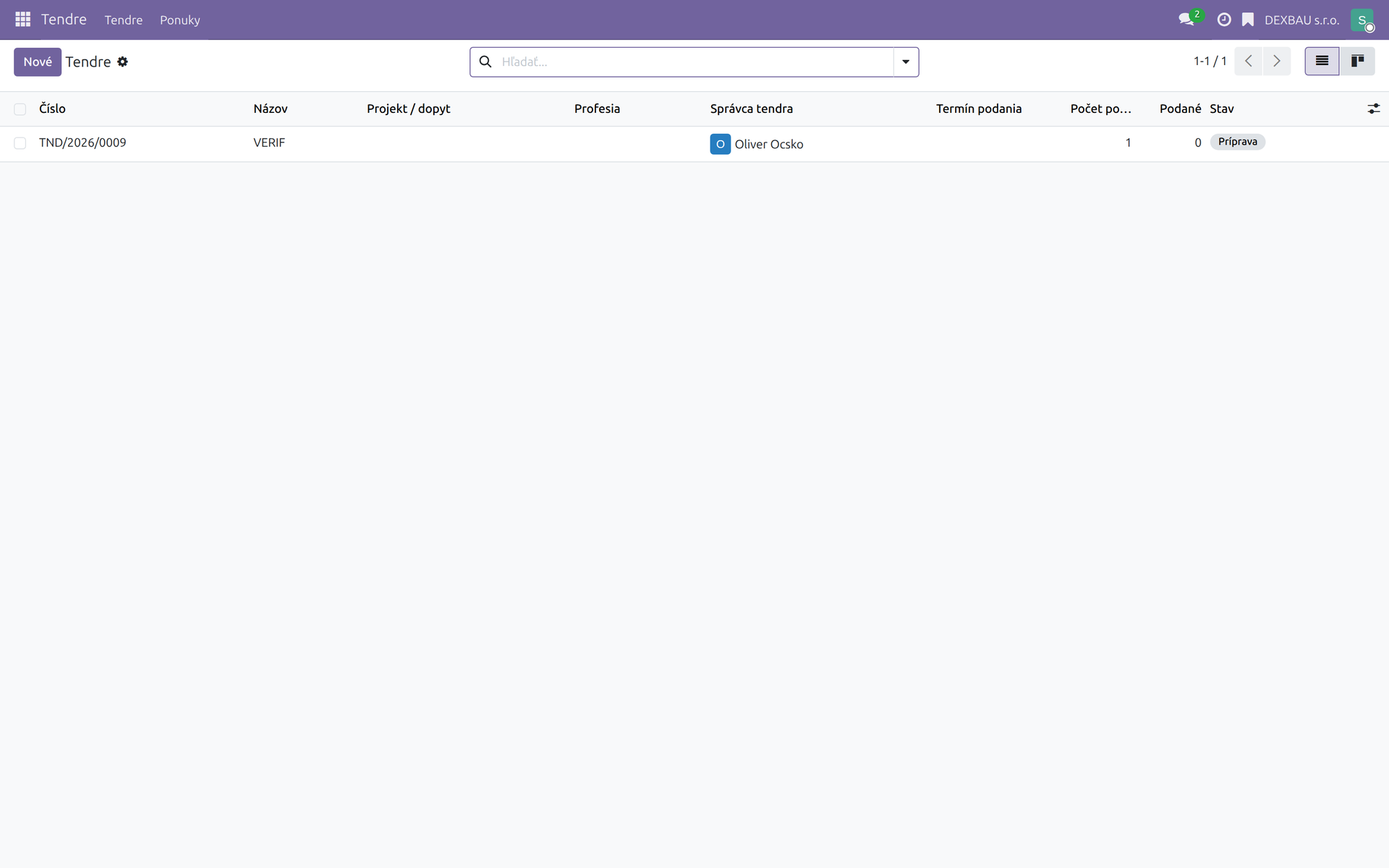Tick checkbox for TND/2026/0009 row
Image resolution: width=1389 pixels, height=868 pixels.
pos(20,143)
